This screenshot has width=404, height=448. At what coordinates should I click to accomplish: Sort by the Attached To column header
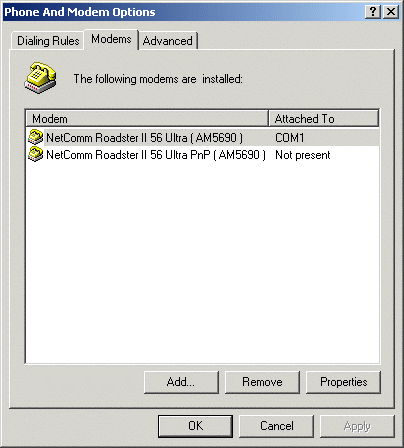[x=324, y=118]
